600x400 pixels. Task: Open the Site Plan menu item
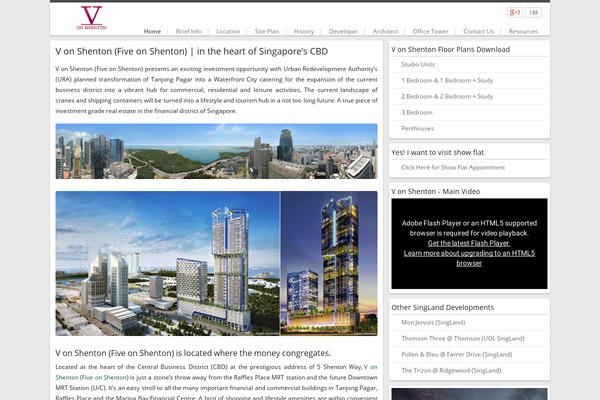pyautogui.click(x=267, y=31)
